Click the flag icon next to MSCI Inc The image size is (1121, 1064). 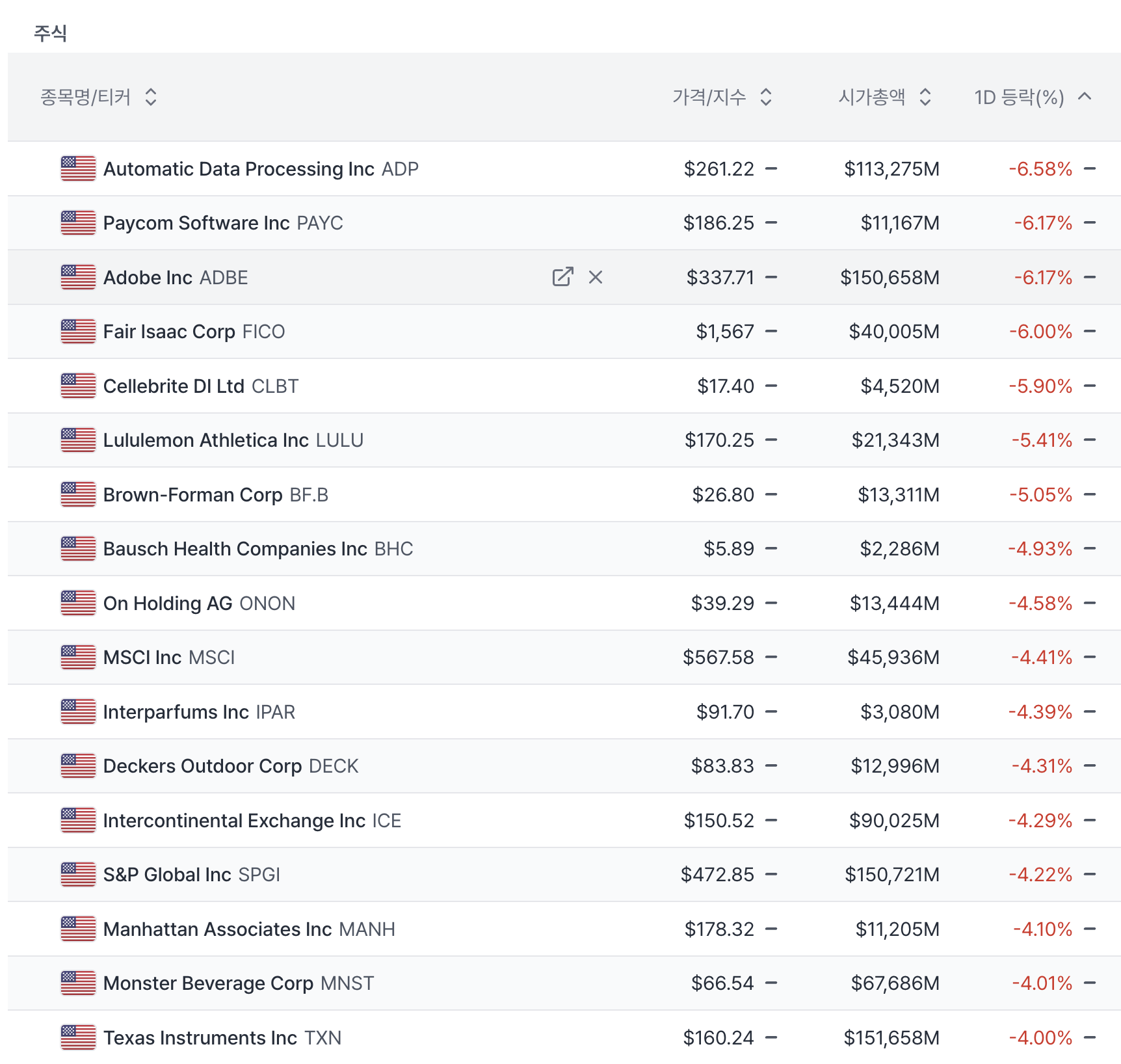(78, 657)
